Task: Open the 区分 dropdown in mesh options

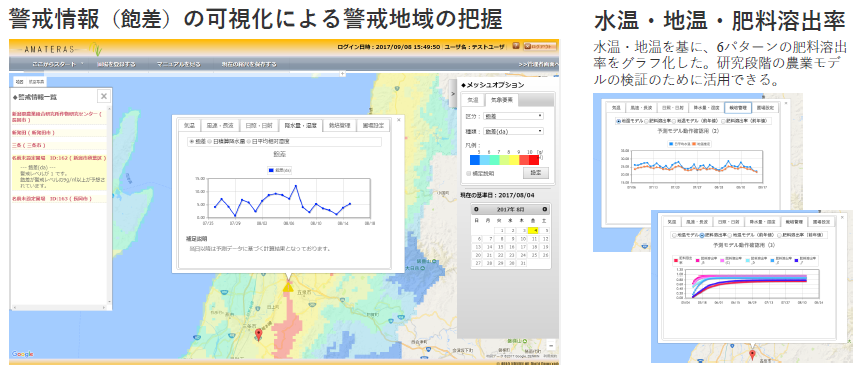Action: (513, 116)
